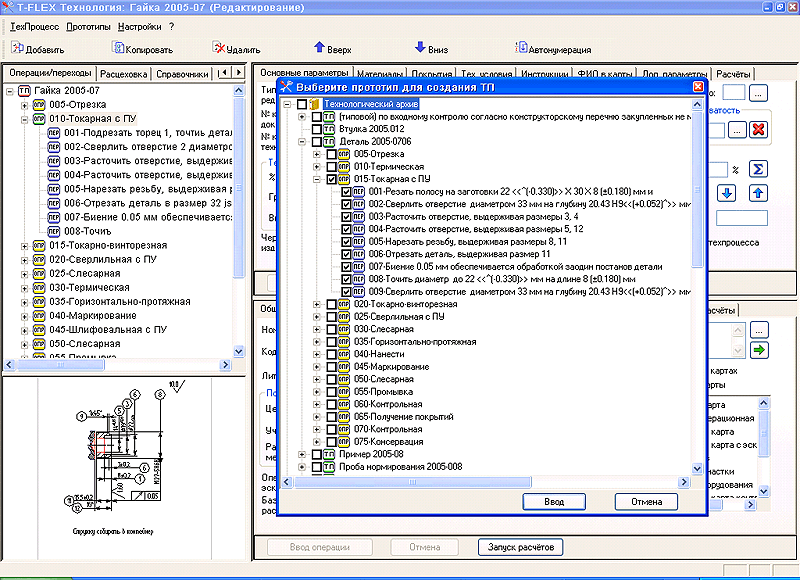This screenshot has width=800, height=580.
Task: Click the Добавить (Add) toolbar icon
Action: click(x=18, y=48)
